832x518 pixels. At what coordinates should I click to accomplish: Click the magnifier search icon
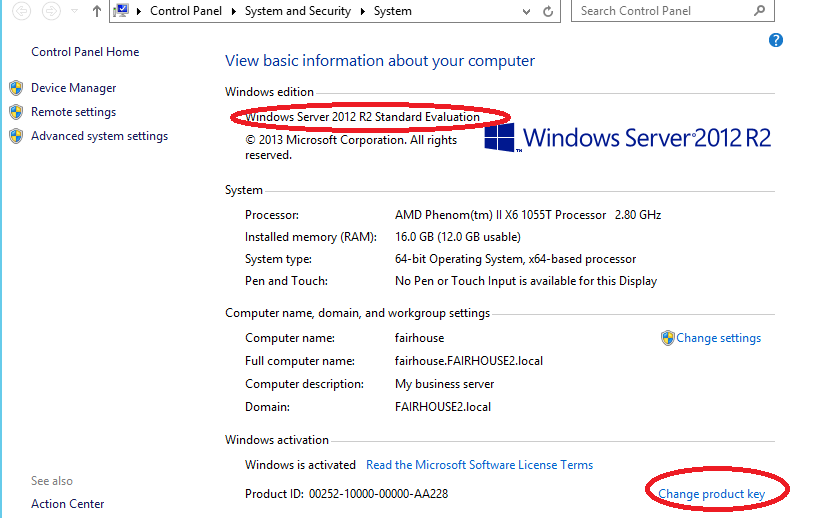(759, 11)
